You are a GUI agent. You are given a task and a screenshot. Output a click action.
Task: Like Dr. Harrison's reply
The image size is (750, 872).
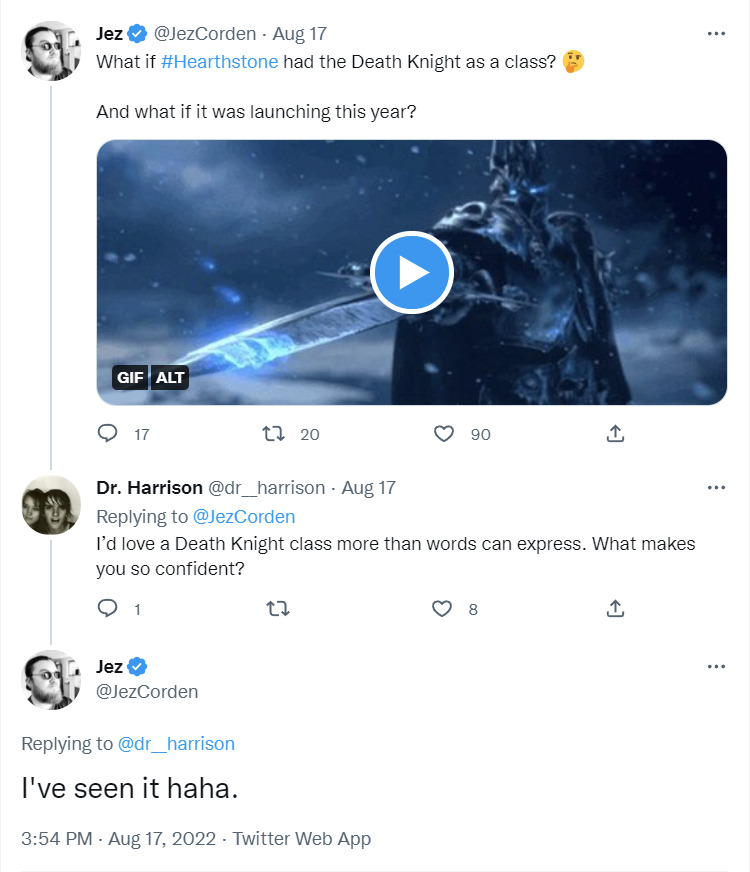point(442,608)
